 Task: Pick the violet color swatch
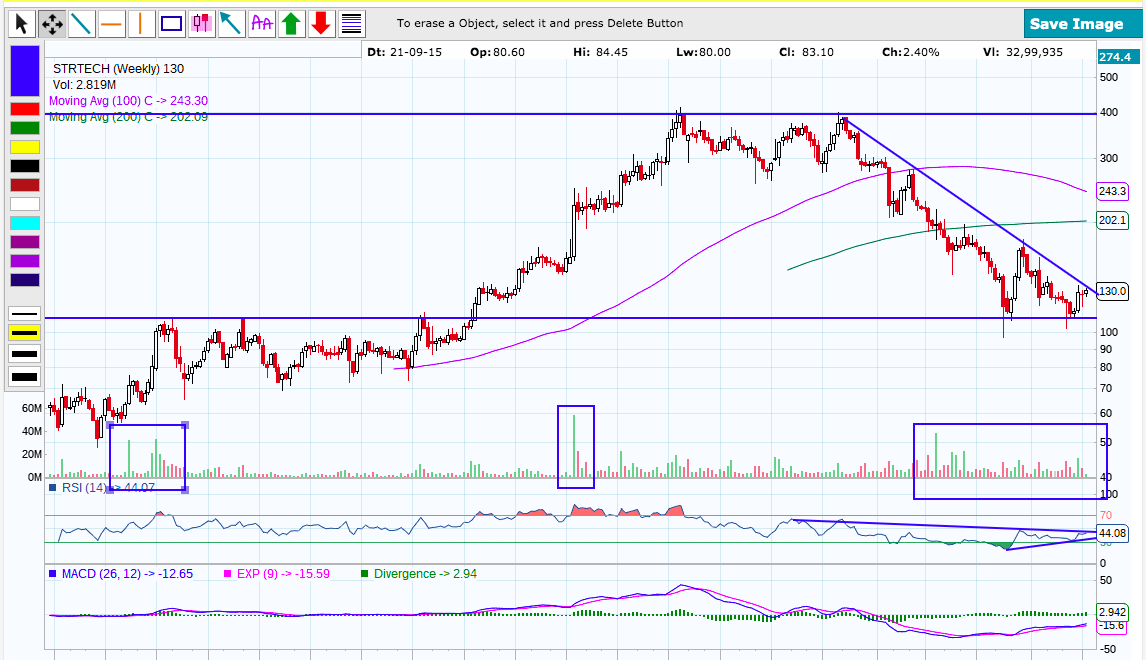(x=25, y=261)
